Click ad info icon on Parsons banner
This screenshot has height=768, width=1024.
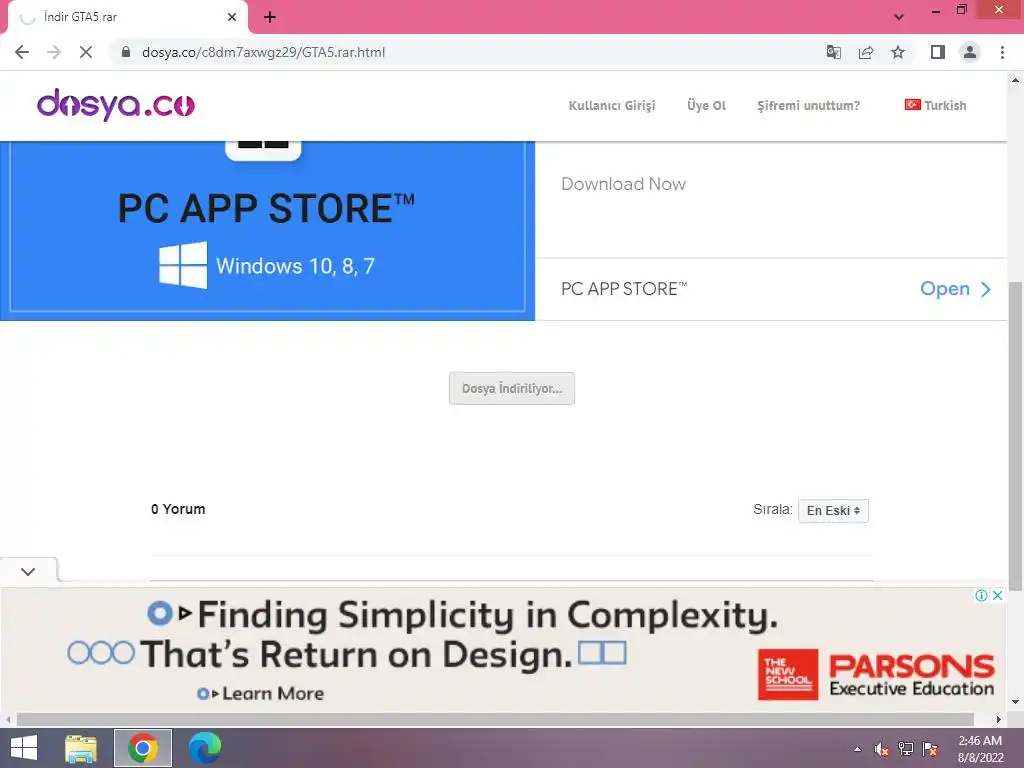tap(981, 595)
